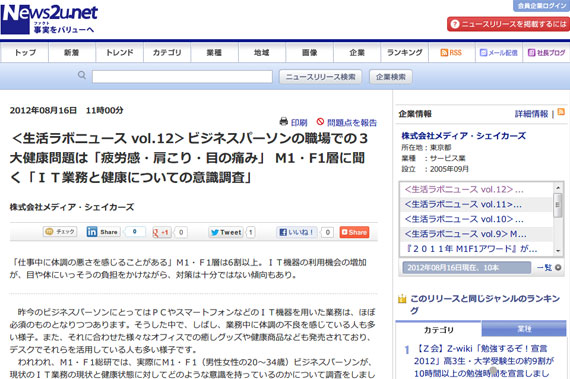Select the 生活ラボニュース vol.11 list item
Image resolution: width=570 pixels, height=379 pixels.
(x=476, y=205)
